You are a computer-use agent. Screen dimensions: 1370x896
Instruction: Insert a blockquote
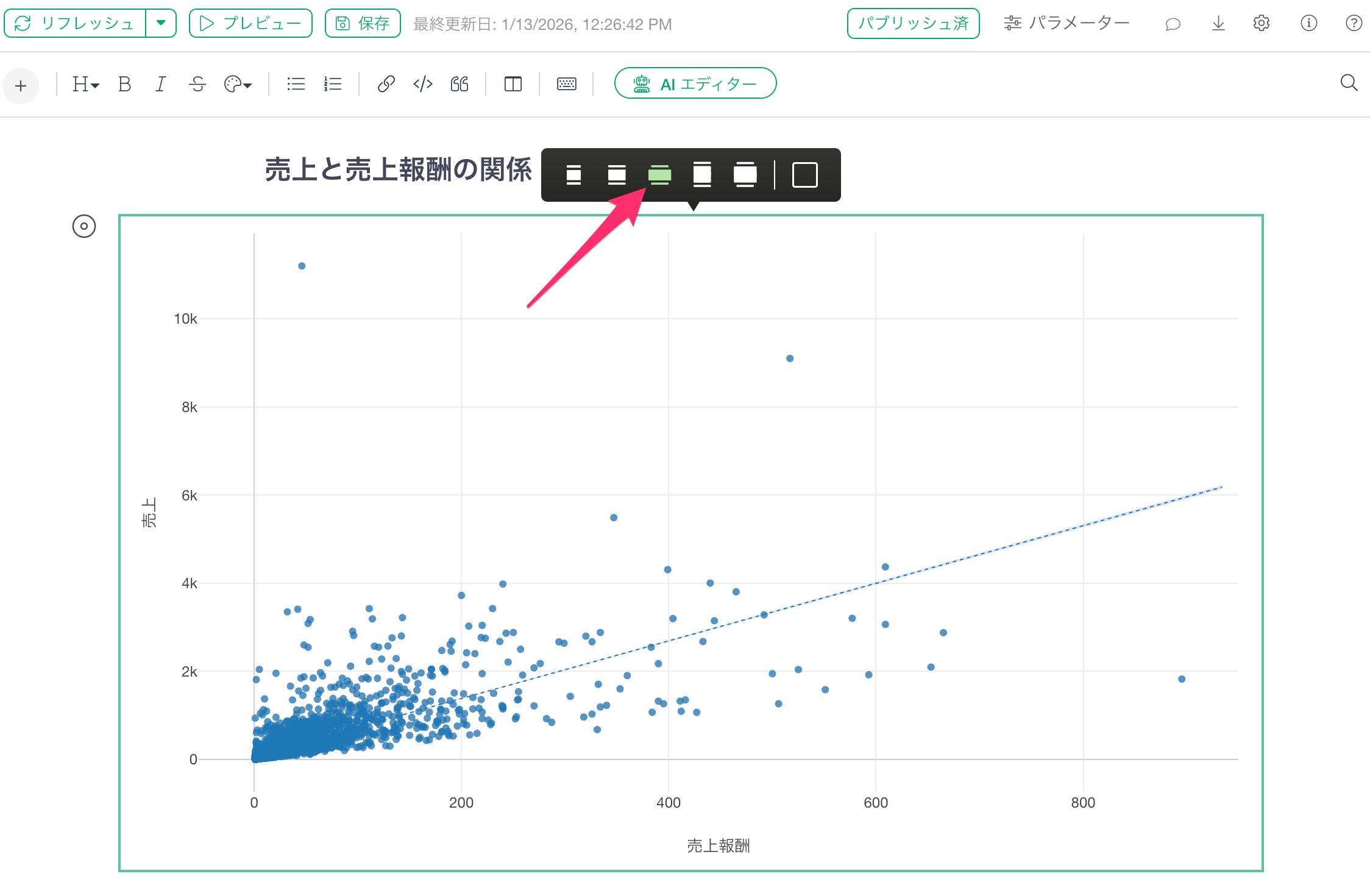click(460, 84)
